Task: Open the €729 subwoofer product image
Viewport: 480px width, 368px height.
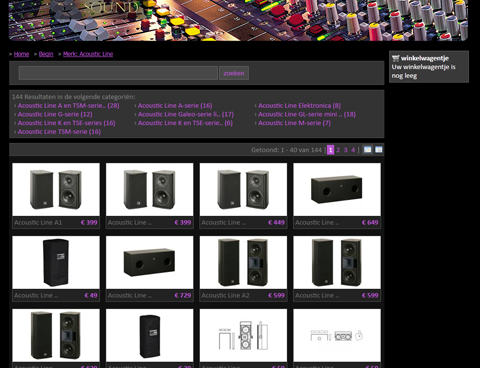Action: coord(150,262)
